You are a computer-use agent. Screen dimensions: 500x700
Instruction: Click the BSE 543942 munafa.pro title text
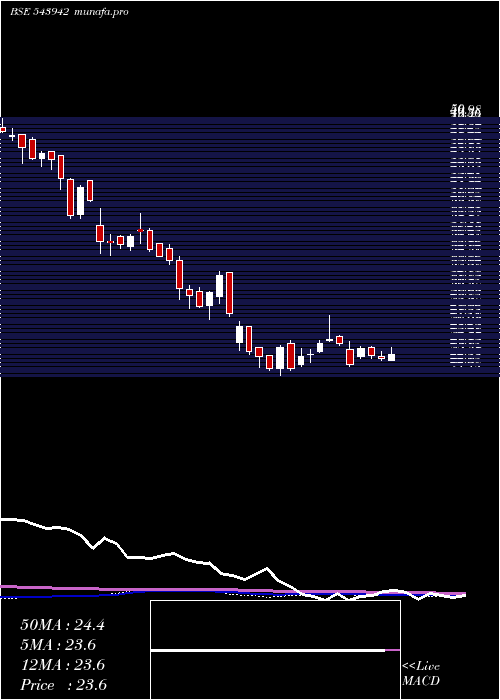pos(69,12)
